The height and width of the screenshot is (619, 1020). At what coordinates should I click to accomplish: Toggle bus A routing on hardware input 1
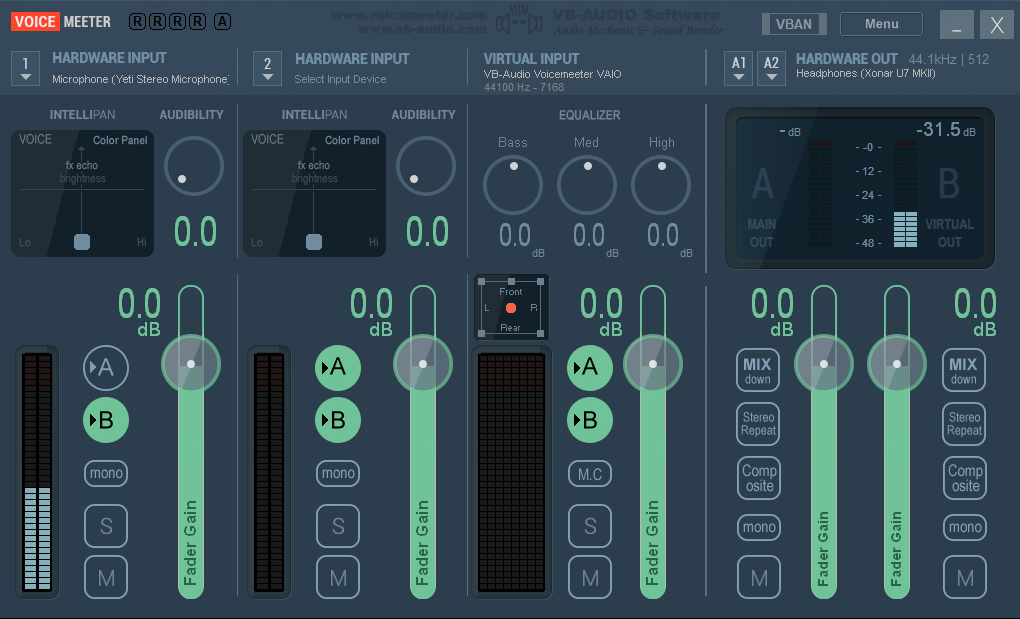[x=106, y=369]
